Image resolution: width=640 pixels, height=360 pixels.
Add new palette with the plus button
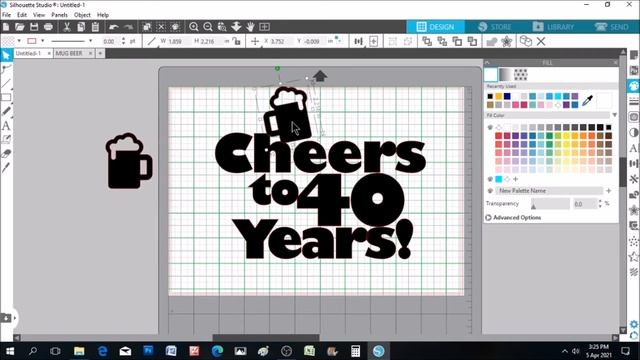(x=609, y=191)
